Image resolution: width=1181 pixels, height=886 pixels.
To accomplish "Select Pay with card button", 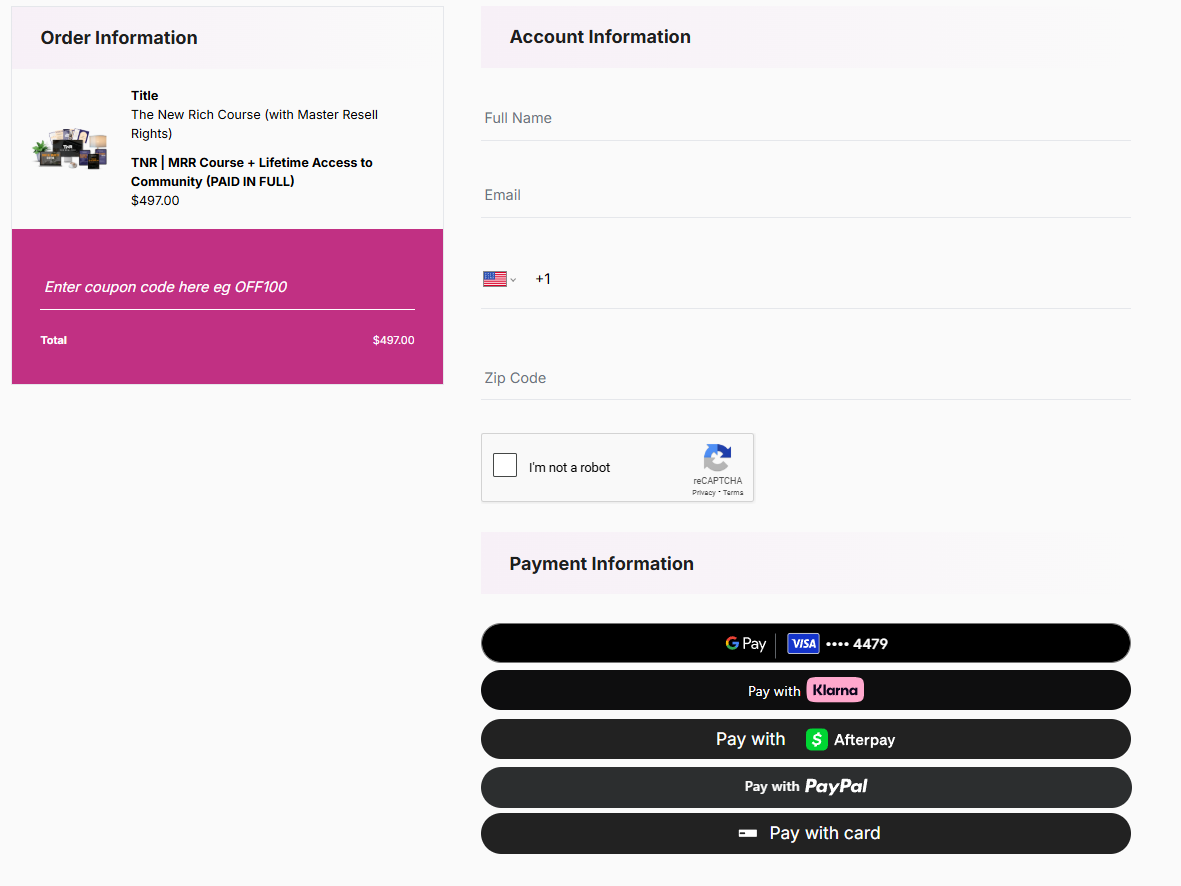I will 805,833.
